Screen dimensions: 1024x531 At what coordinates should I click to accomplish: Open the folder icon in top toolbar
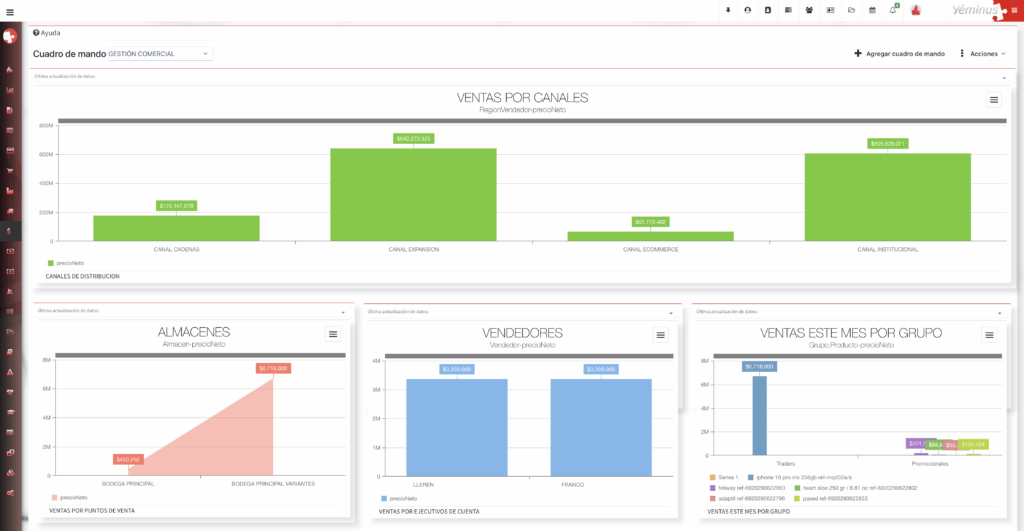tap(851, 10)
